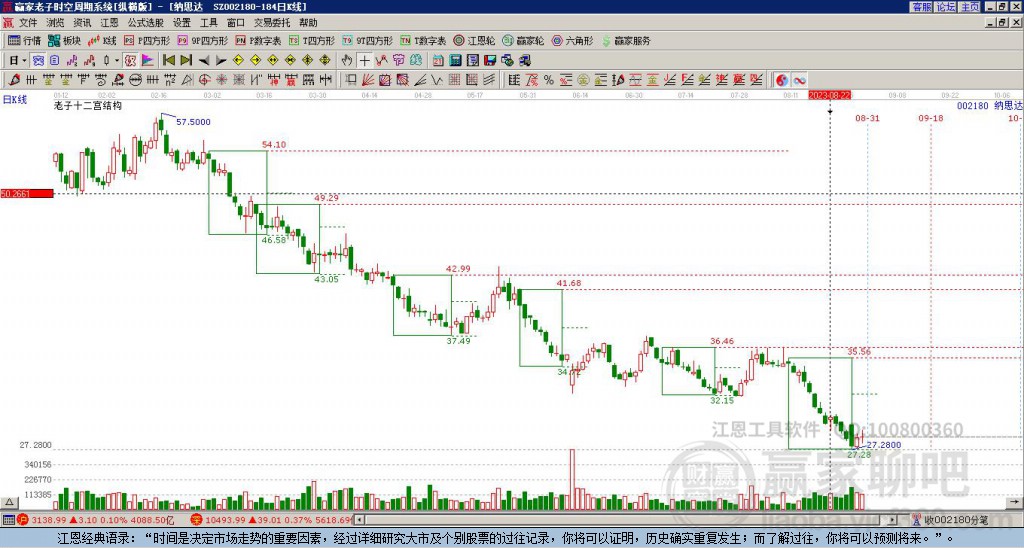Viewport: 1024px width, 548px height.
Task: Open the 板块 sector view
Action: click(65, 40)
